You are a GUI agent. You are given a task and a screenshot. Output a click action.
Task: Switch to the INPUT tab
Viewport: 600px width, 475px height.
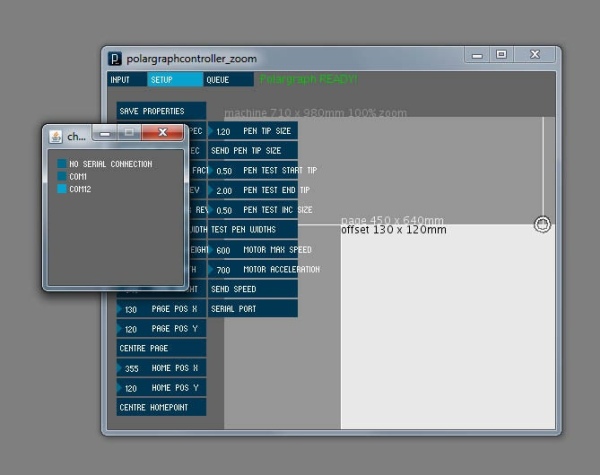click(127, 80)
